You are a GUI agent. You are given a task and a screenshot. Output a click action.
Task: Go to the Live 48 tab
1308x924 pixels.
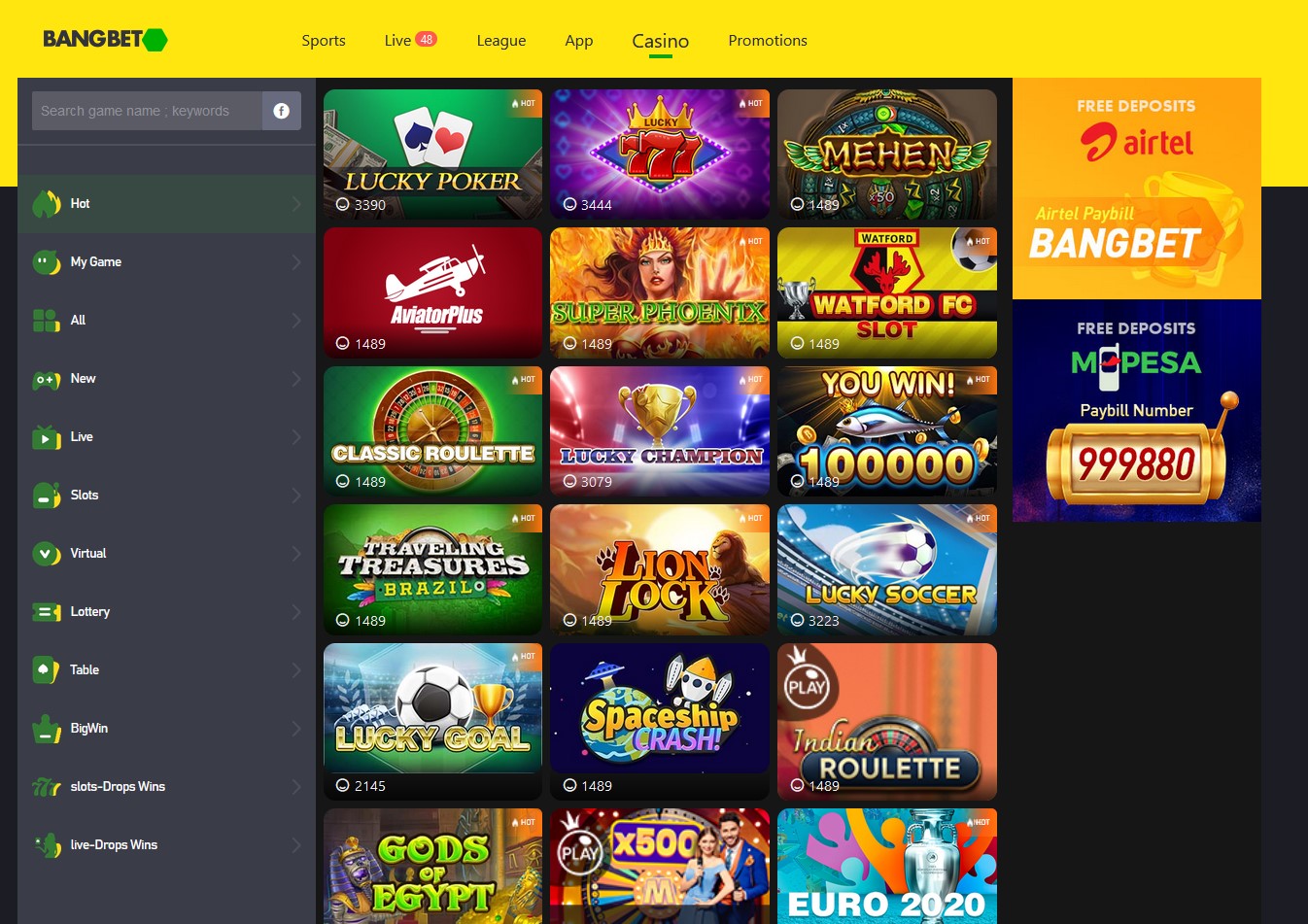tap(410, 41)
